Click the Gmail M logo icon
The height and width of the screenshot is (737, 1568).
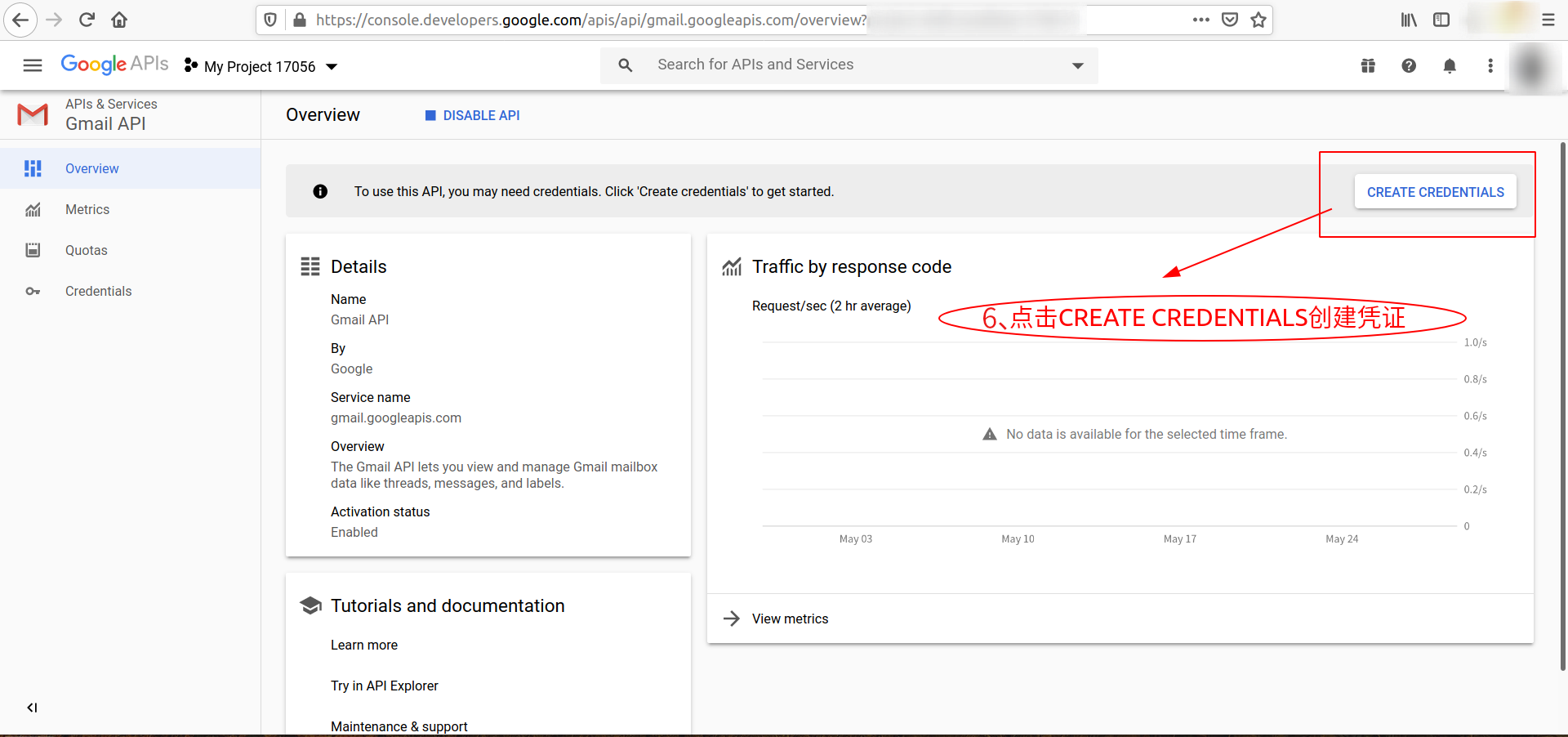pyautogui.click(x=33, y=114)
